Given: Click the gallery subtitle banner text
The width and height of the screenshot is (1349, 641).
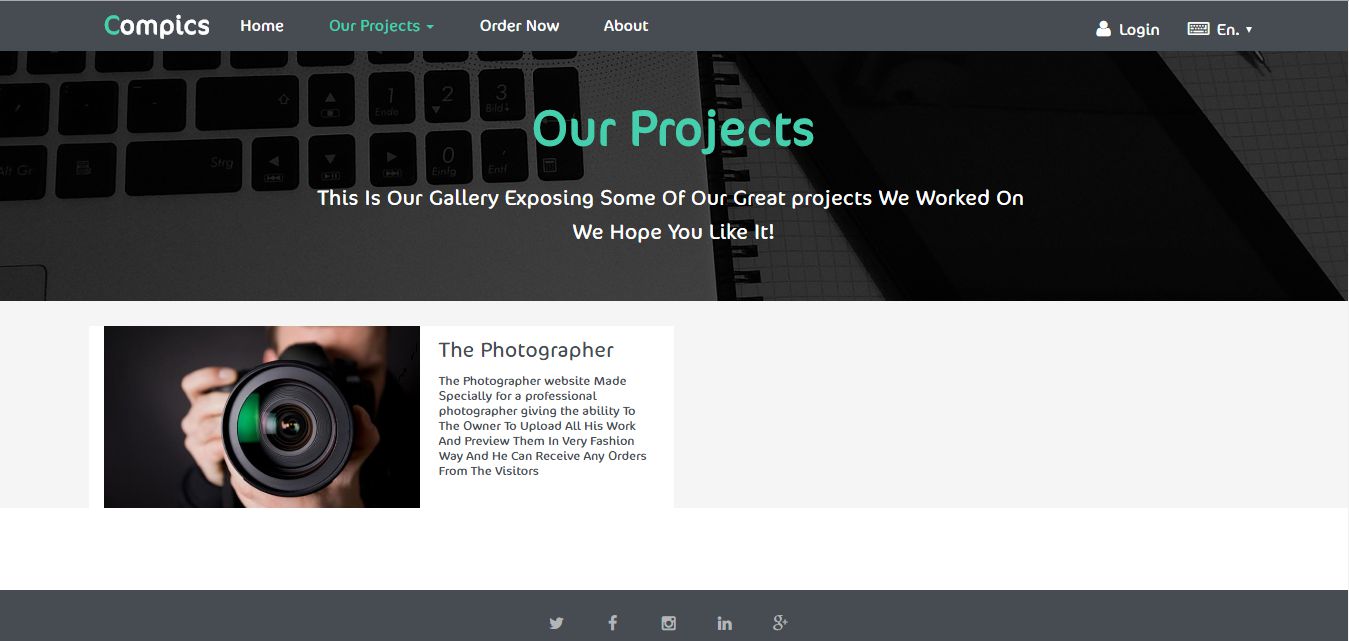Looking at the screenshot, I should coord(671,198).
